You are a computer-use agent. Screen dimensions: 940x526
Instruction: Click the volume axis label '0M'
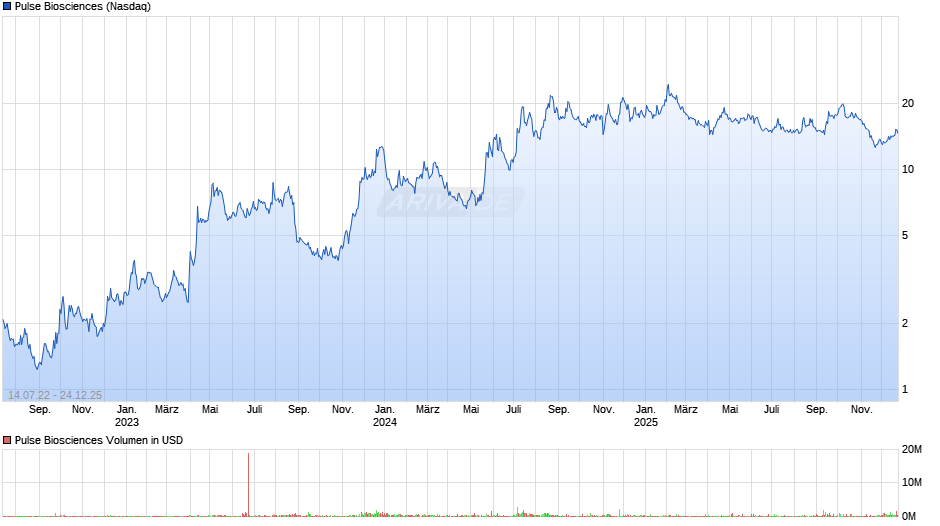[909, 516]
